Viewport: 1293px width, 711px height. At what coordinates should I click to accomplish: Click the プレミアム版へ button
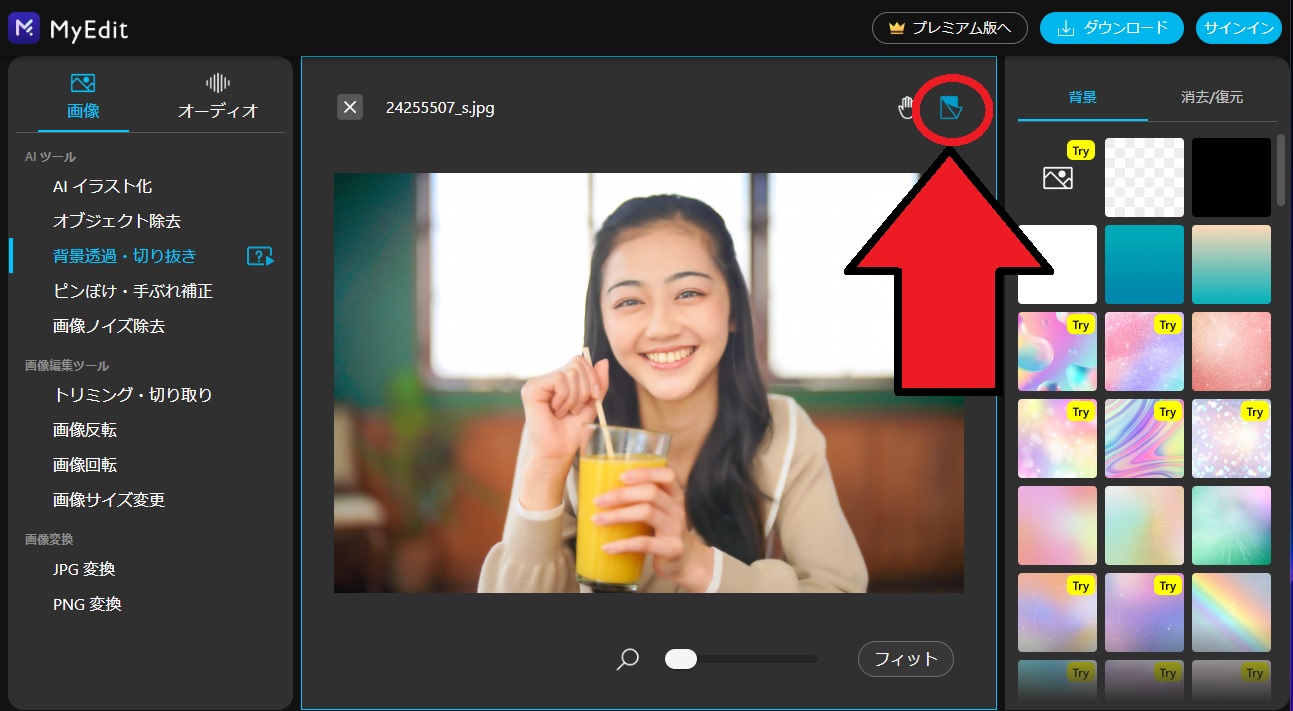tap(950, 28)
